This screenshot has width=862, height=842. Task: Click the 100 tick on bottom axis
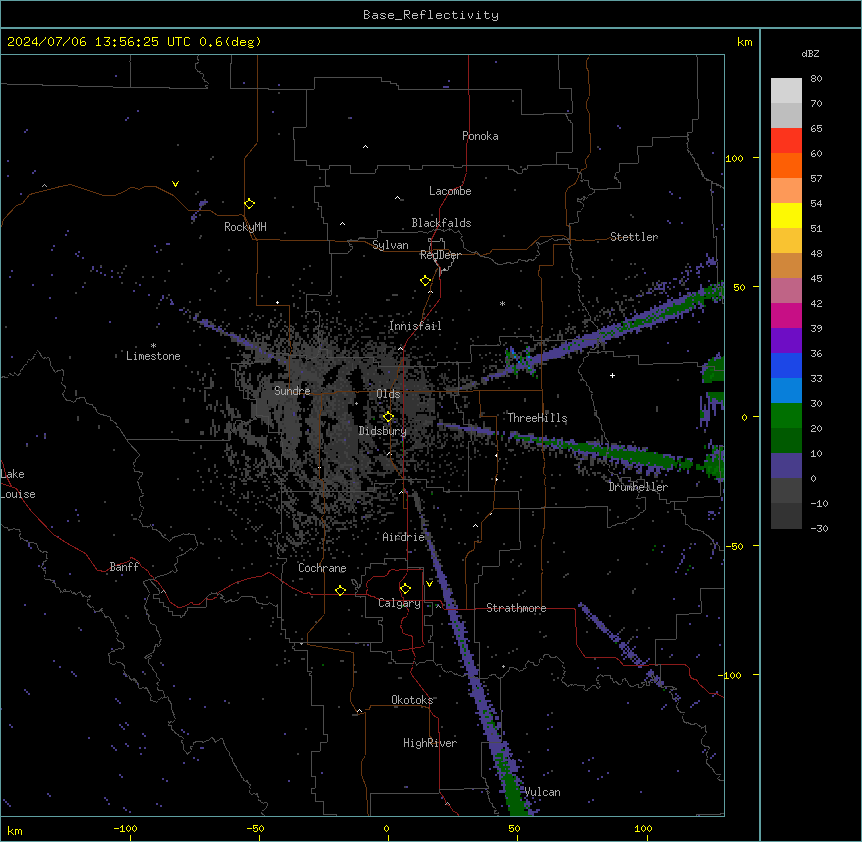pyautogui.click(x=643, y=828)
